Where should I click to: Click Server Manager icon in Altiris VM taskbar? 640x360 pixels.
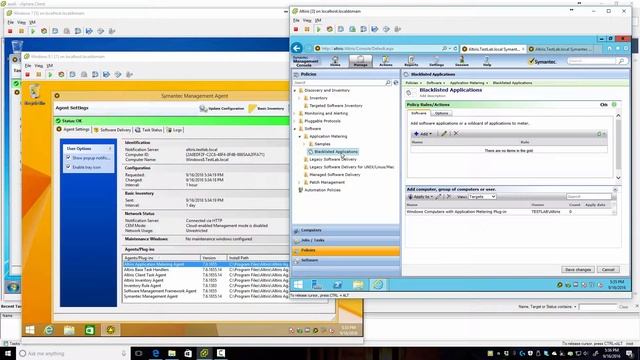[x=317, y=284]
